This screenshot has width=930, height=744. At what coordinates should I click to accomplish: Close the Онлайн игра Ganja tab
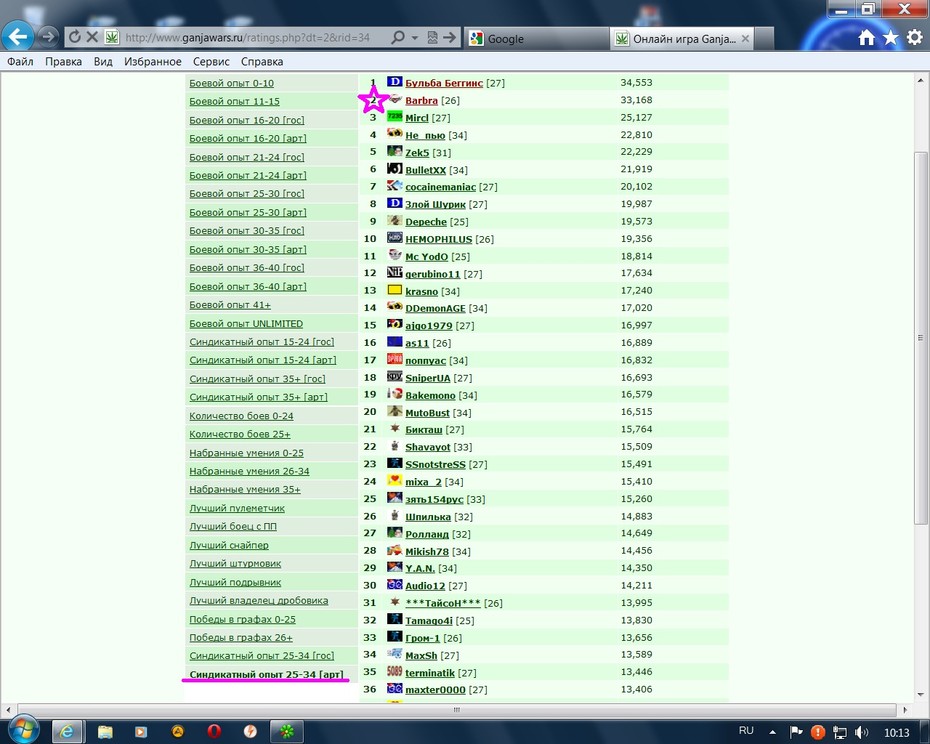click(746, 39)
